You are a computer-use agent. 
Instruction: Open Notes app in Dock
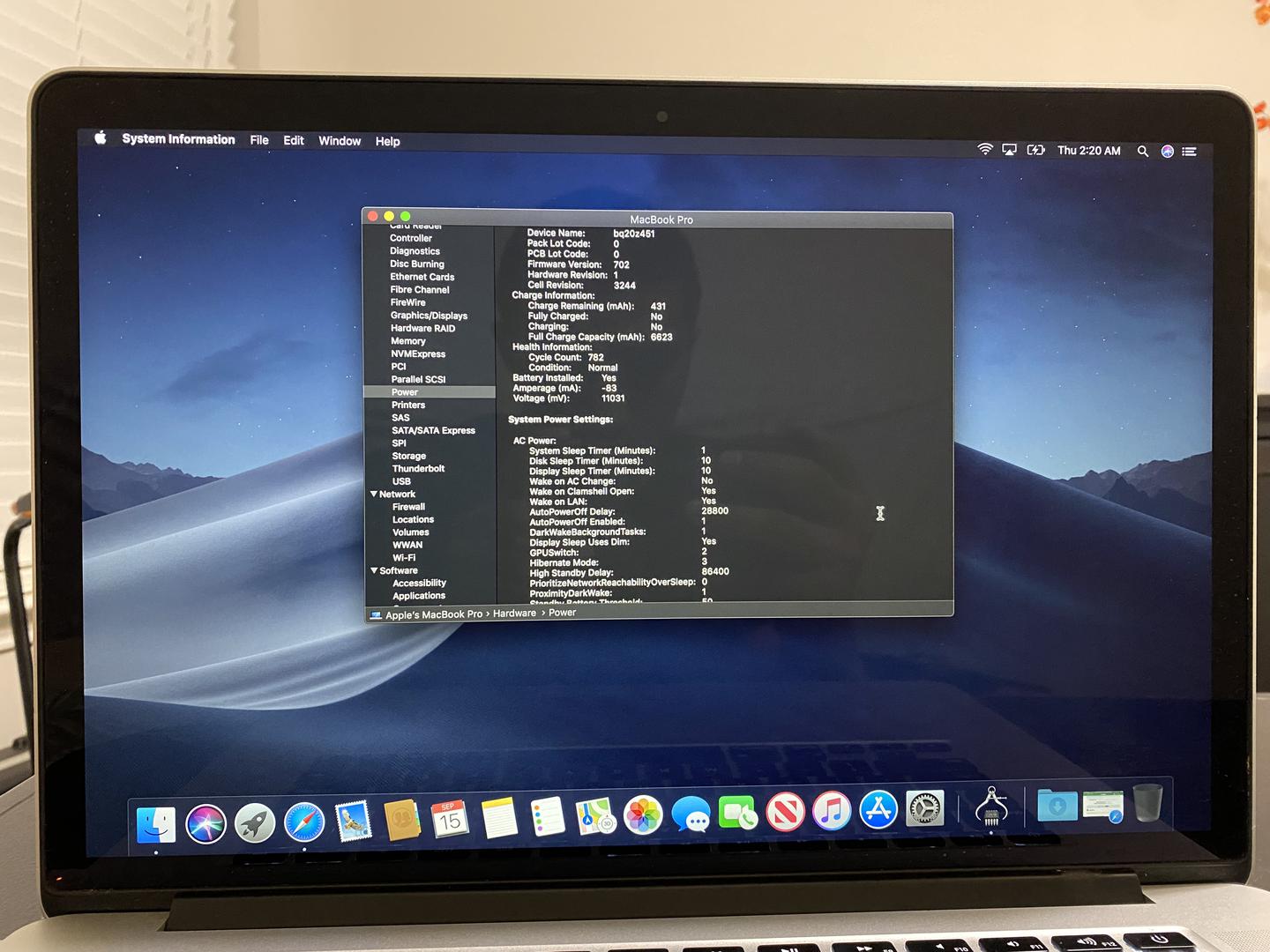click(499, 818)
